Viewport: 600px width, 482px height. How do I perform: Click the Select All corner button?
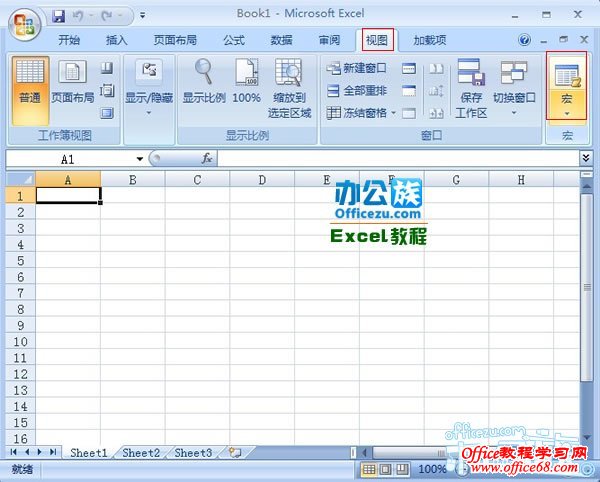[x=21, y=179]
